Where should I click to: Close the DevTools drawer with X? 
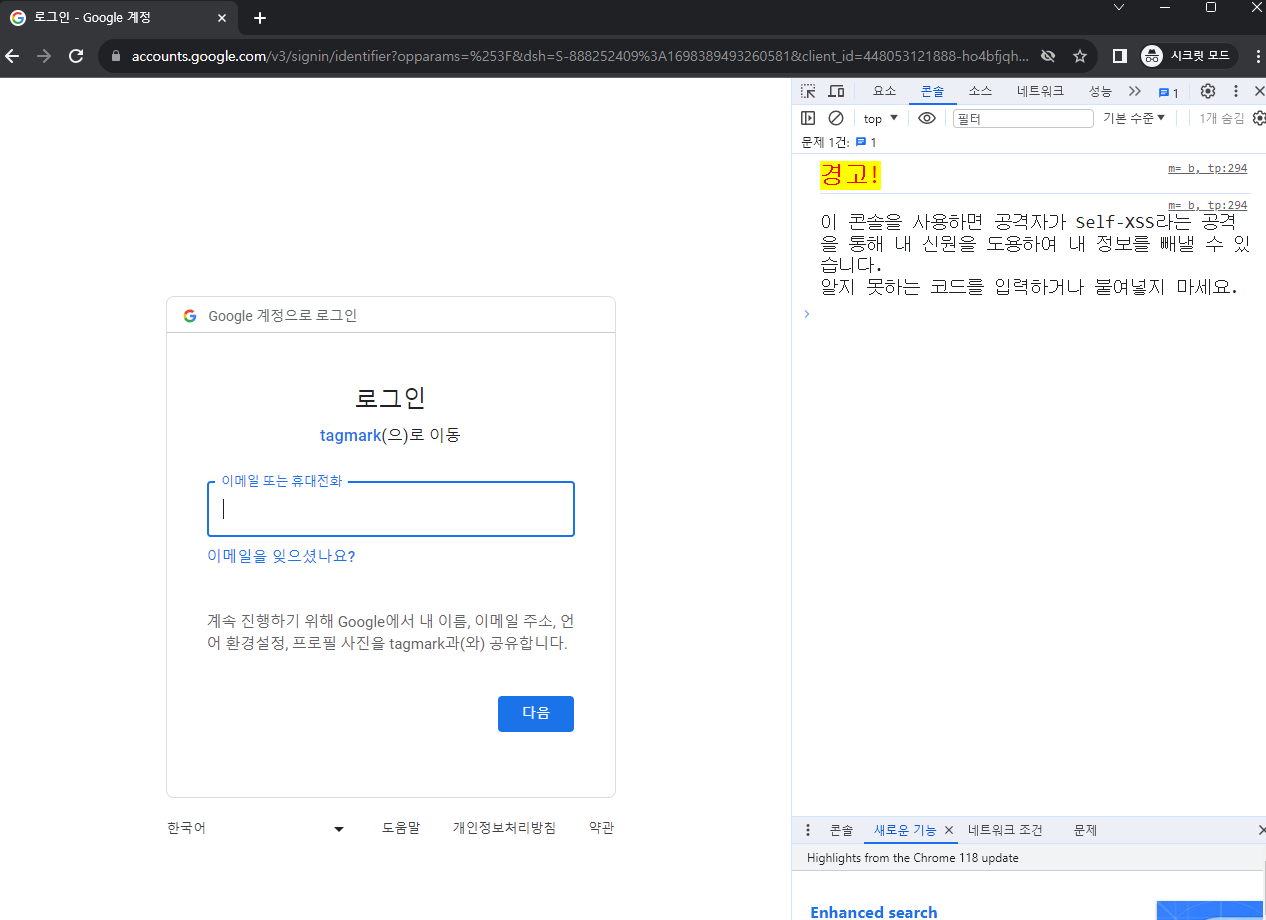(1261, 830)
